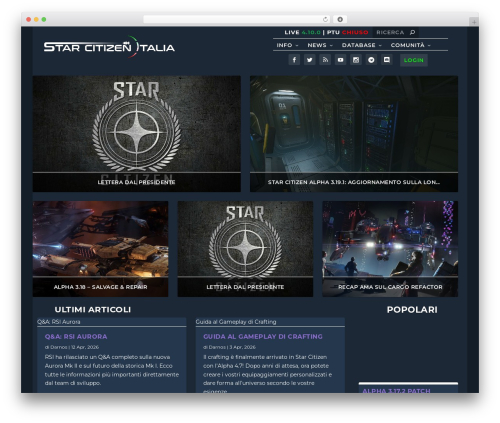
Task: Open Star Citizen Alpha 3.19.1 featured card
Action: [354, 134]
